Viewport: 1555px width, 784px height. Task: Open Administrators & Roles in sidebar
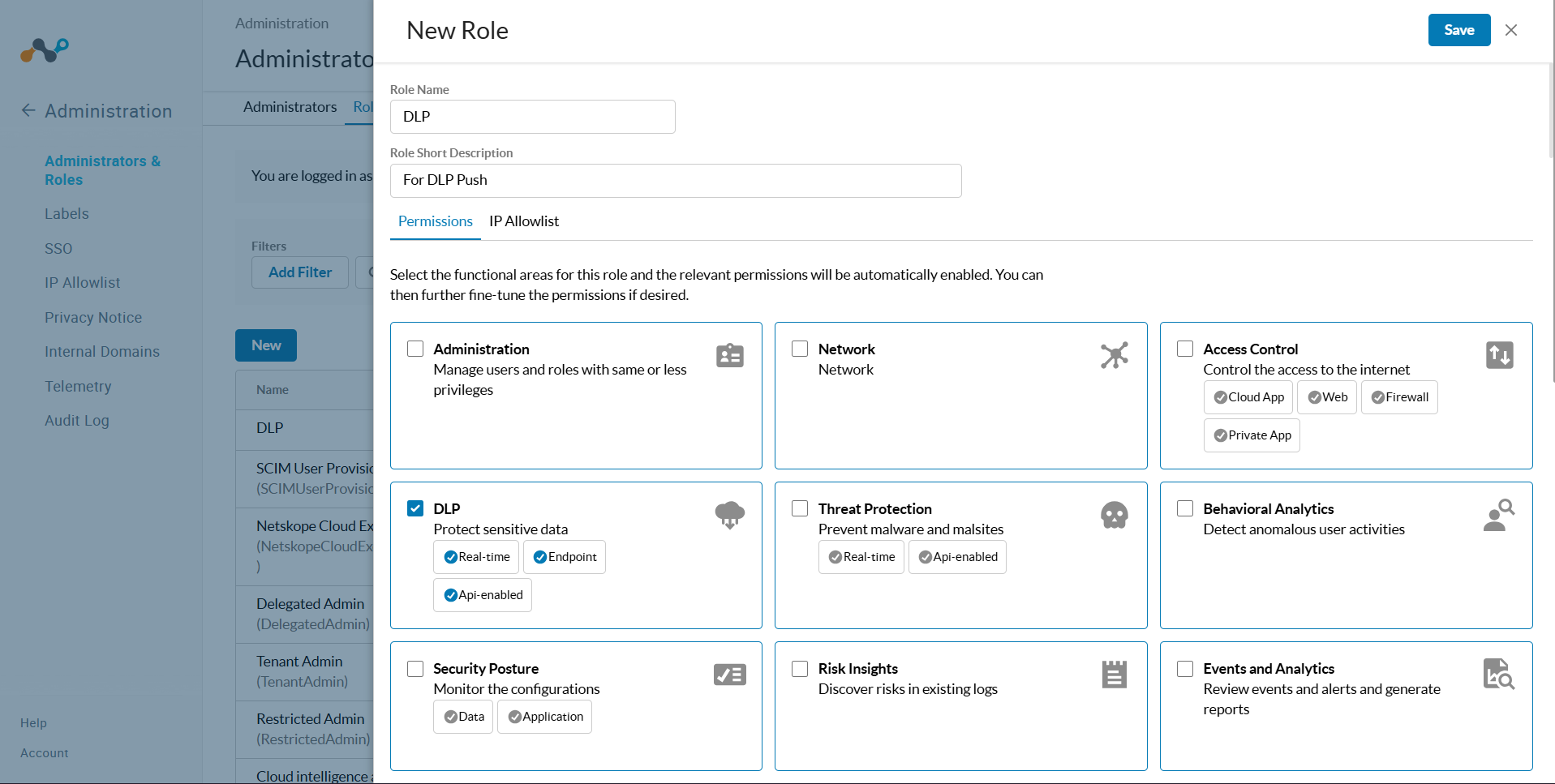click(103, 170)
